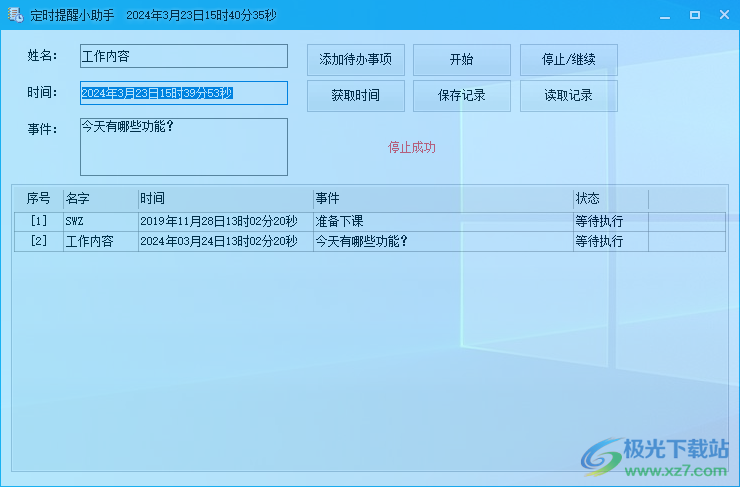Screen dimensions: 740x487
Task: Focus the 姓名 input field
Action: (x=184, y=56)
